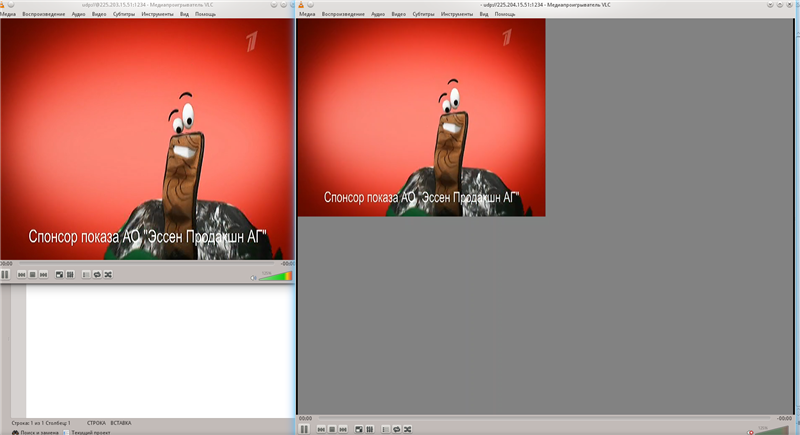Open Поиск и замена panel at bottom

click(x=35, y=432)
